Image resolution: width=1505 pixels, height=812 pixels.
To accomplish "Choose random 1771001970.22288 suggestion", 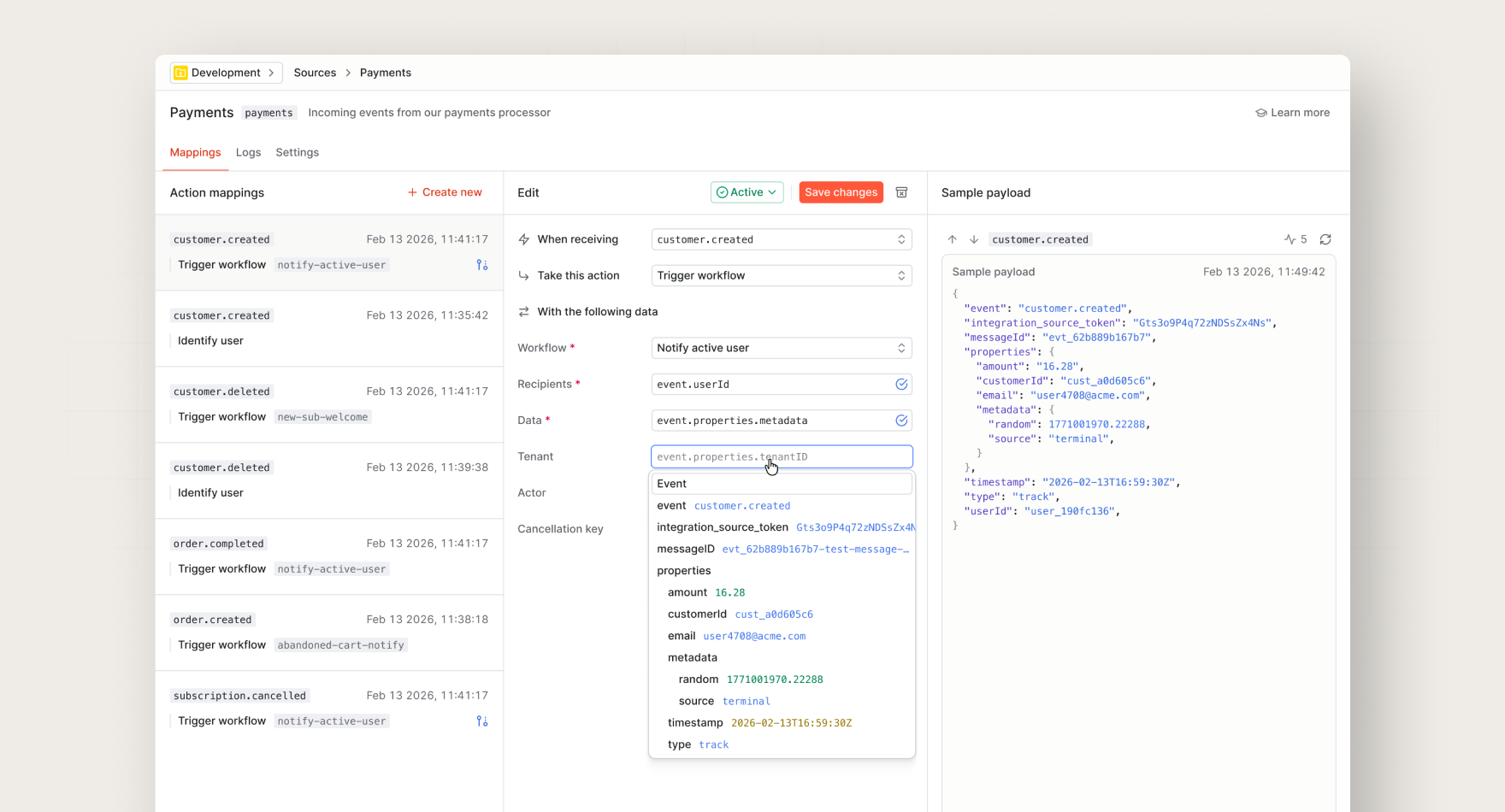I will 782,680.
